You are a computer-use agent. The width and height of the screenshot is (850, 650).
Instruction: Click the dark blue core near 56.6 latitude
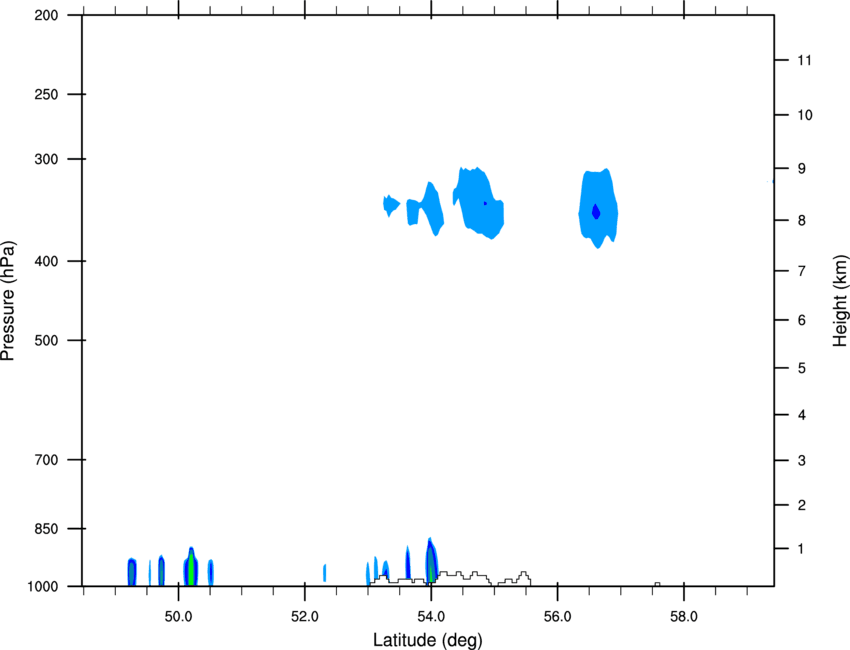click(596, 211)
